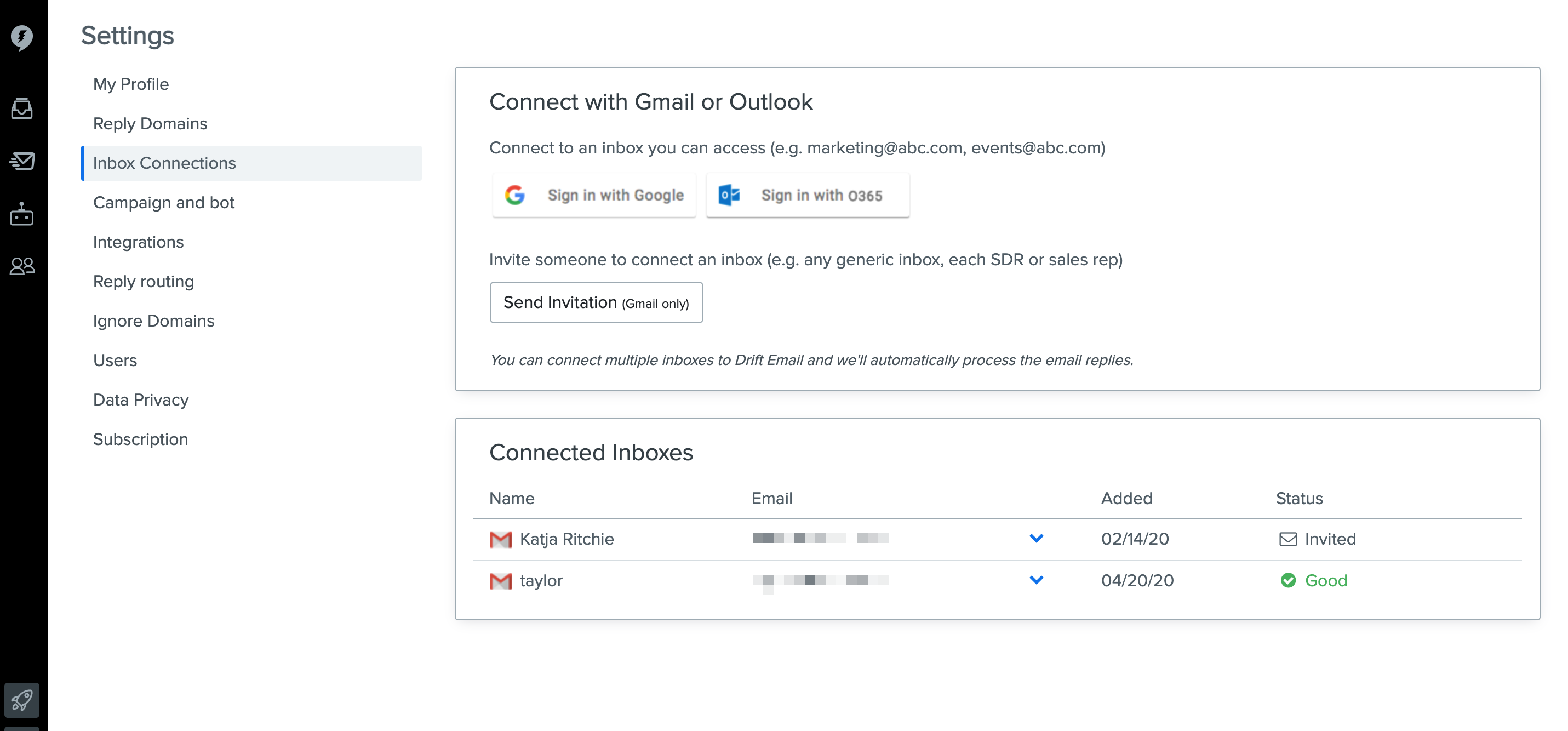Click the Name column header

(x=512, y=499)
